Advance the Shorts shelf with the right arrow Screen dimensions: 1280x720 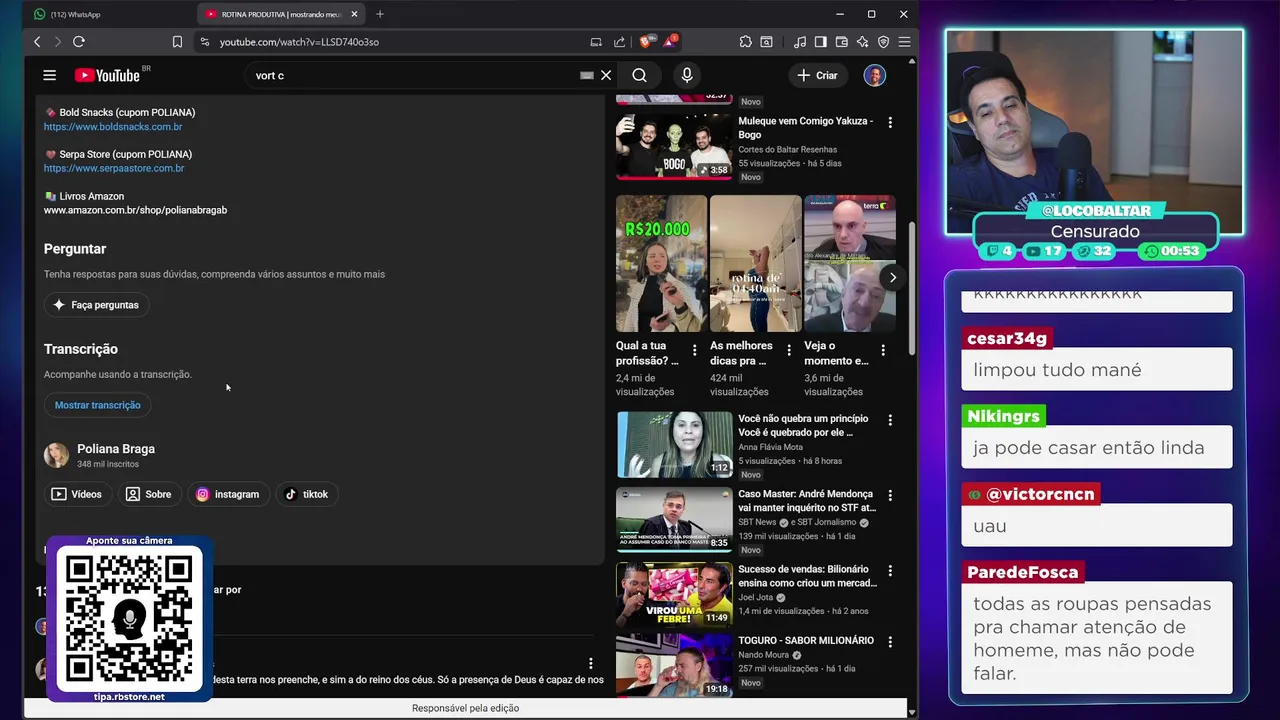pos(892,277)
